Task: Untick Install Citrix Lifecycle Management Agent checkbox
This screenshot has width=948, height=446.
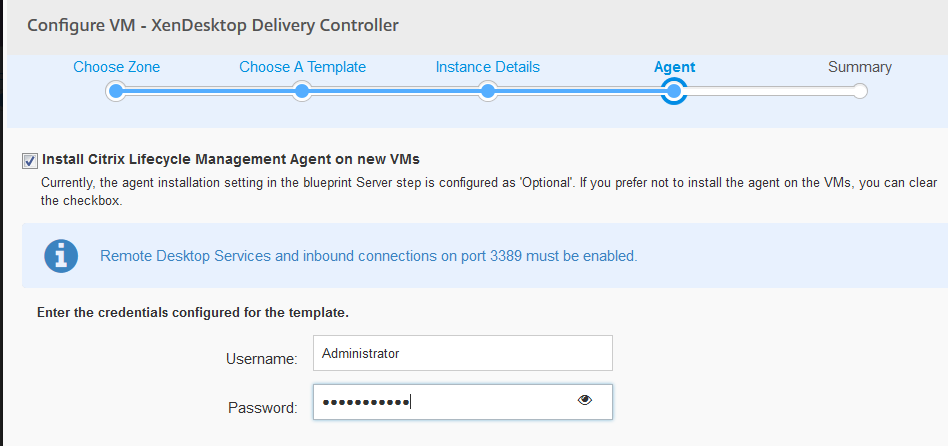Action: click(x=29, y=160)
